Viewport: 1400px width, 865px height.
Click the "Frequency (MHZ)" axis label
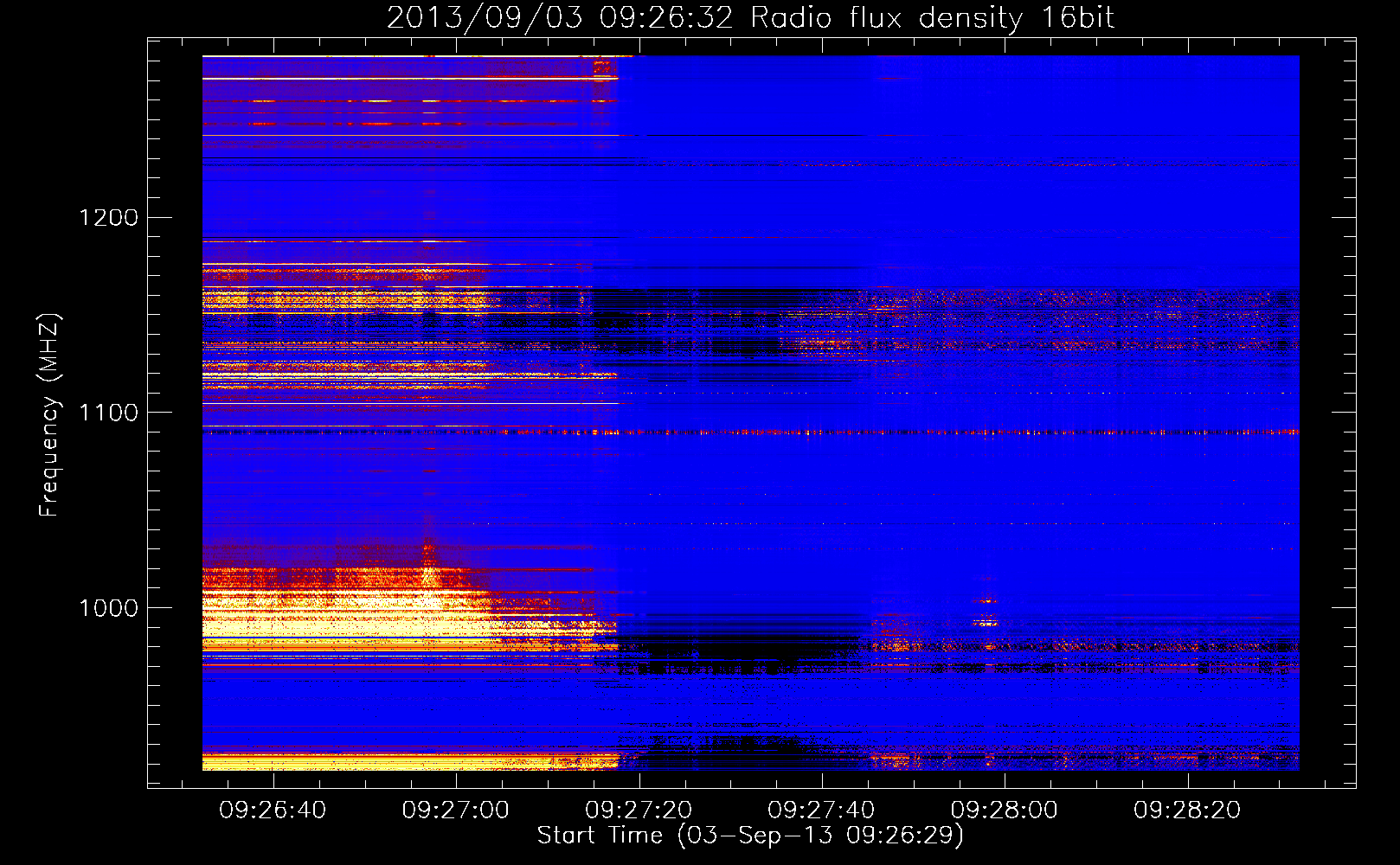49,415
